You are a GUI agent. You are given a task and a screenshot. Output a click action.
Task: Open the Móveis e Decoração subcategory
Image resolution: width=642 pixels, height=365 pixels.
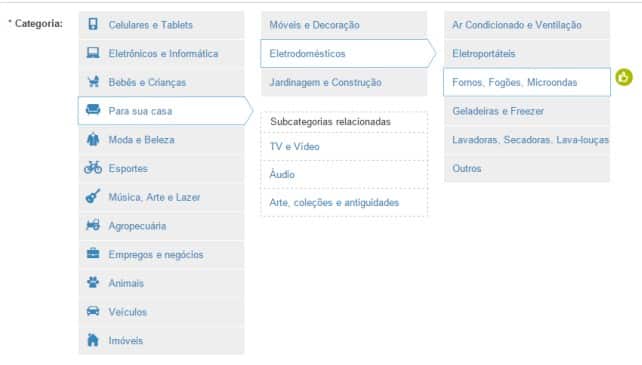(344, 25)
